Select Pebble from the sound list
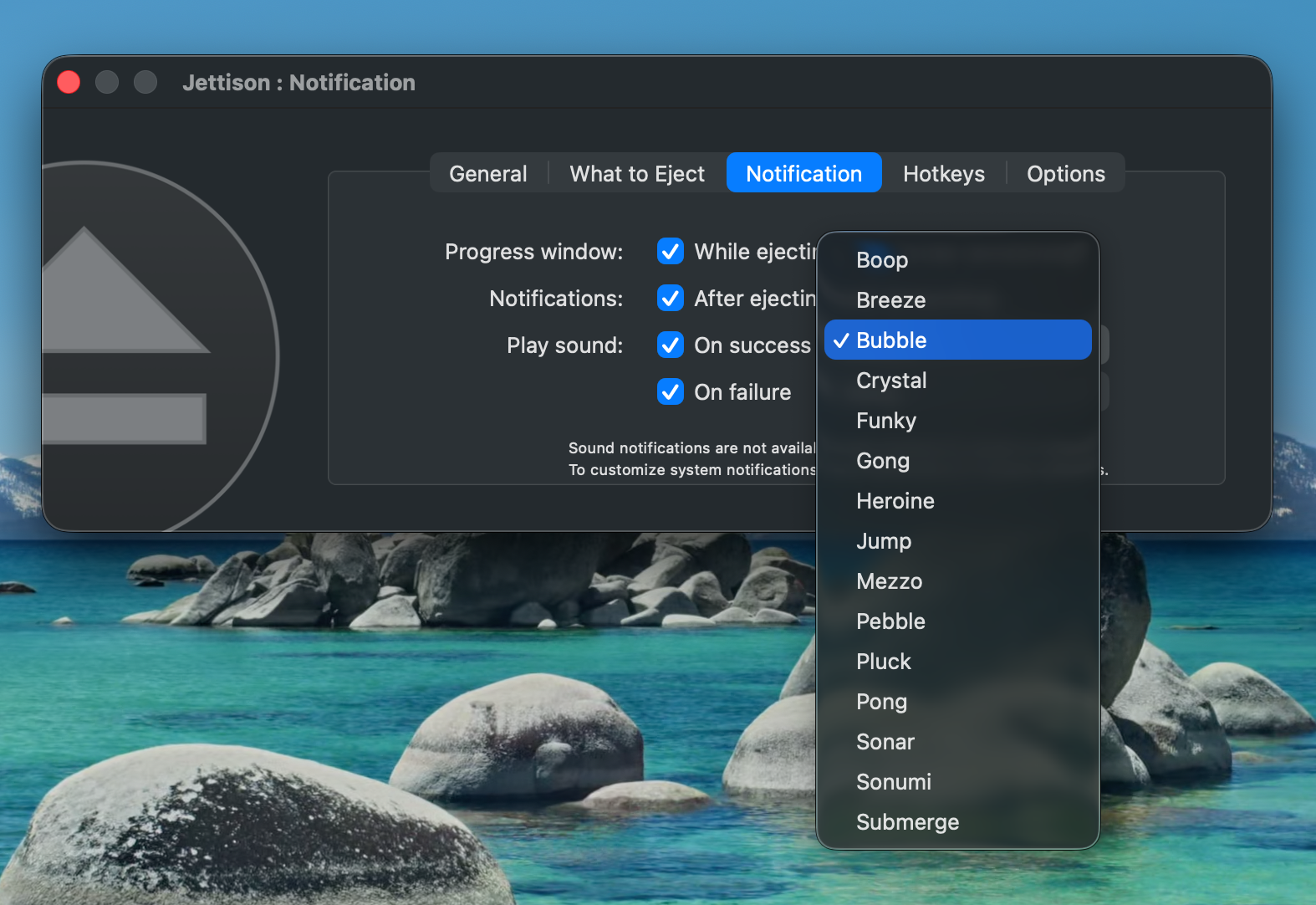This screenshot has height=905, width=1316. tap(958, 621)
